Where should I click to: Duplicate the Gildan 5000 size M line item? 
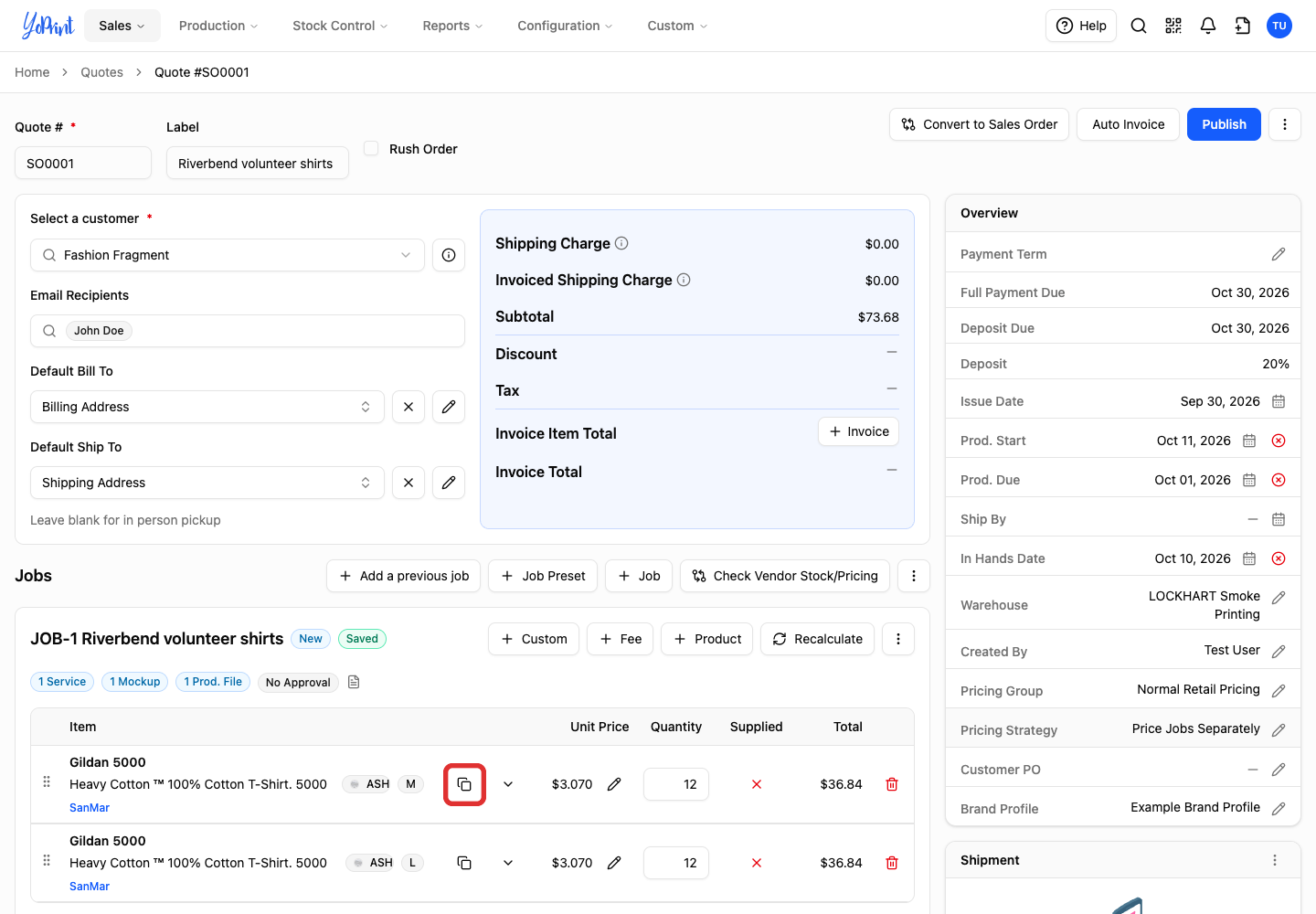[x=464, y=784]
